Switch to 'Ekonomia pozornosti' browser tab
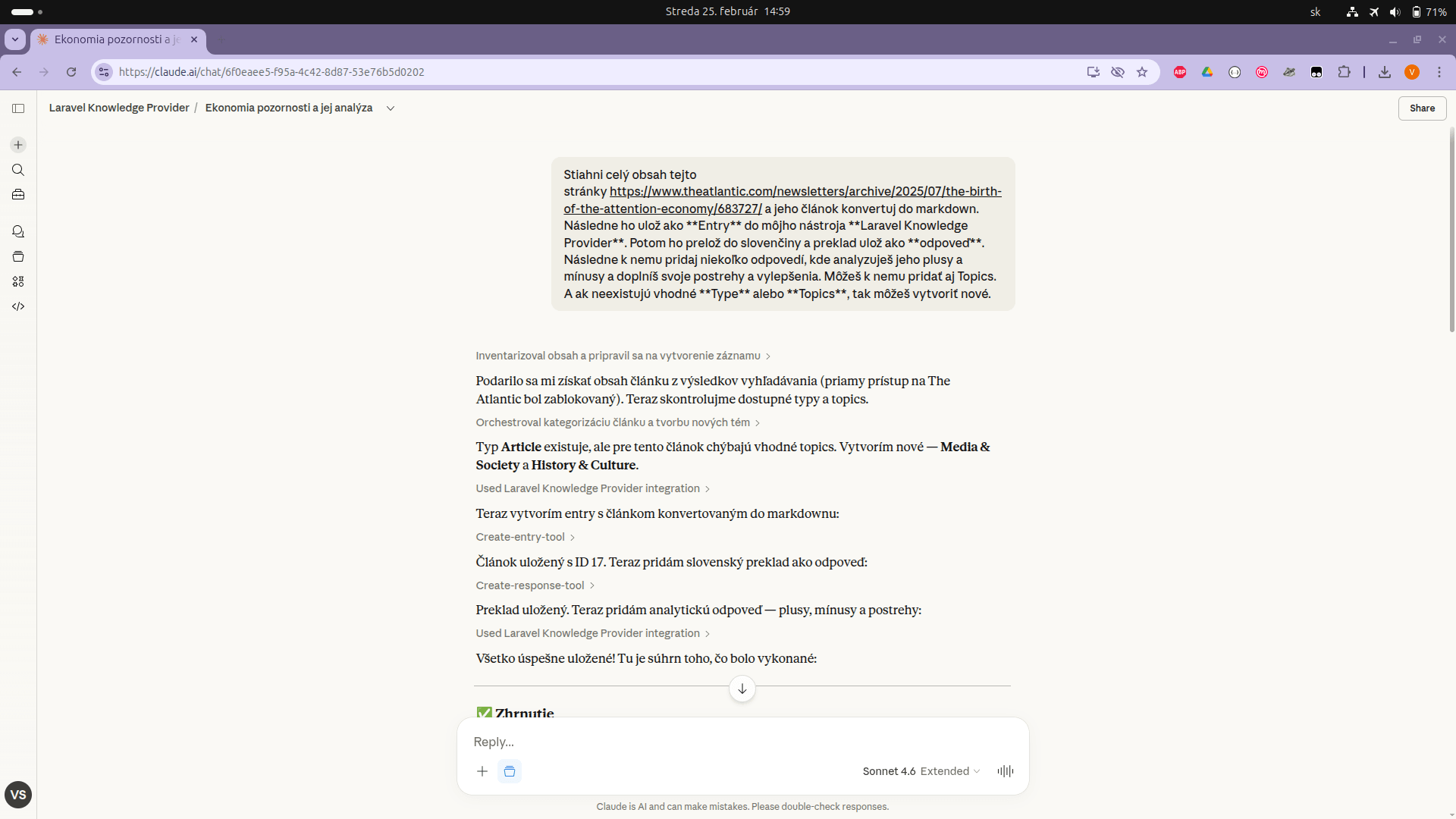Viewport: 1456px width, 819px height. point(118,39)
